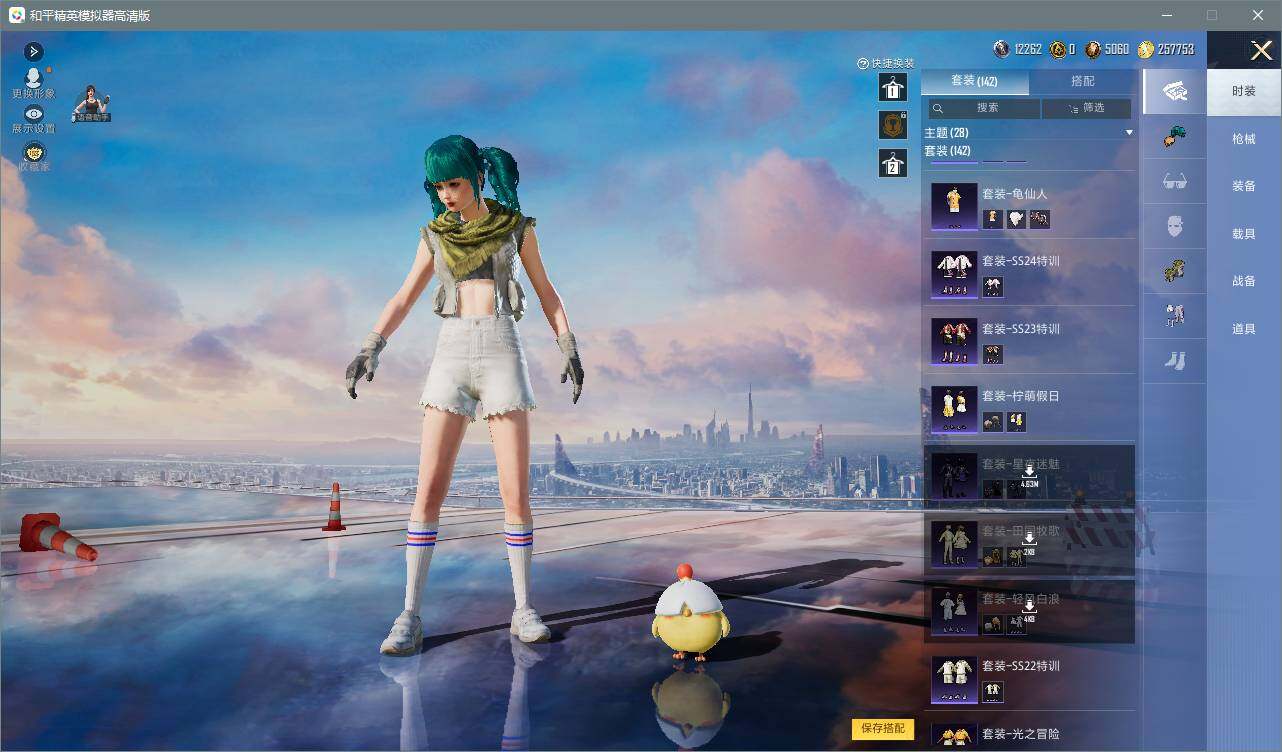Click the 套装-龟仙人 outfit name
Viewport: 1282px width, 752px height.
[x=1014, y=194]
